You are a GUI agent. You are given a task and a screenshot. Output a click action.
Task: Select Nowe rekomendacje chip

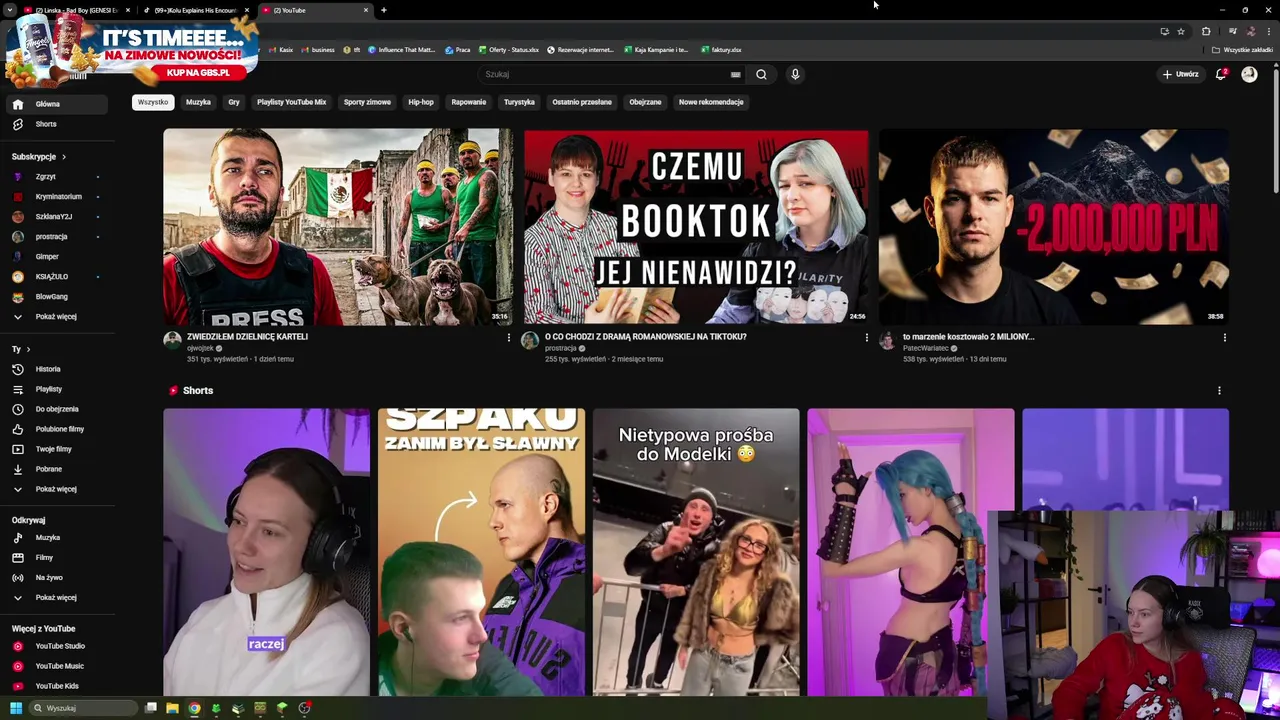tap(711, 102)
